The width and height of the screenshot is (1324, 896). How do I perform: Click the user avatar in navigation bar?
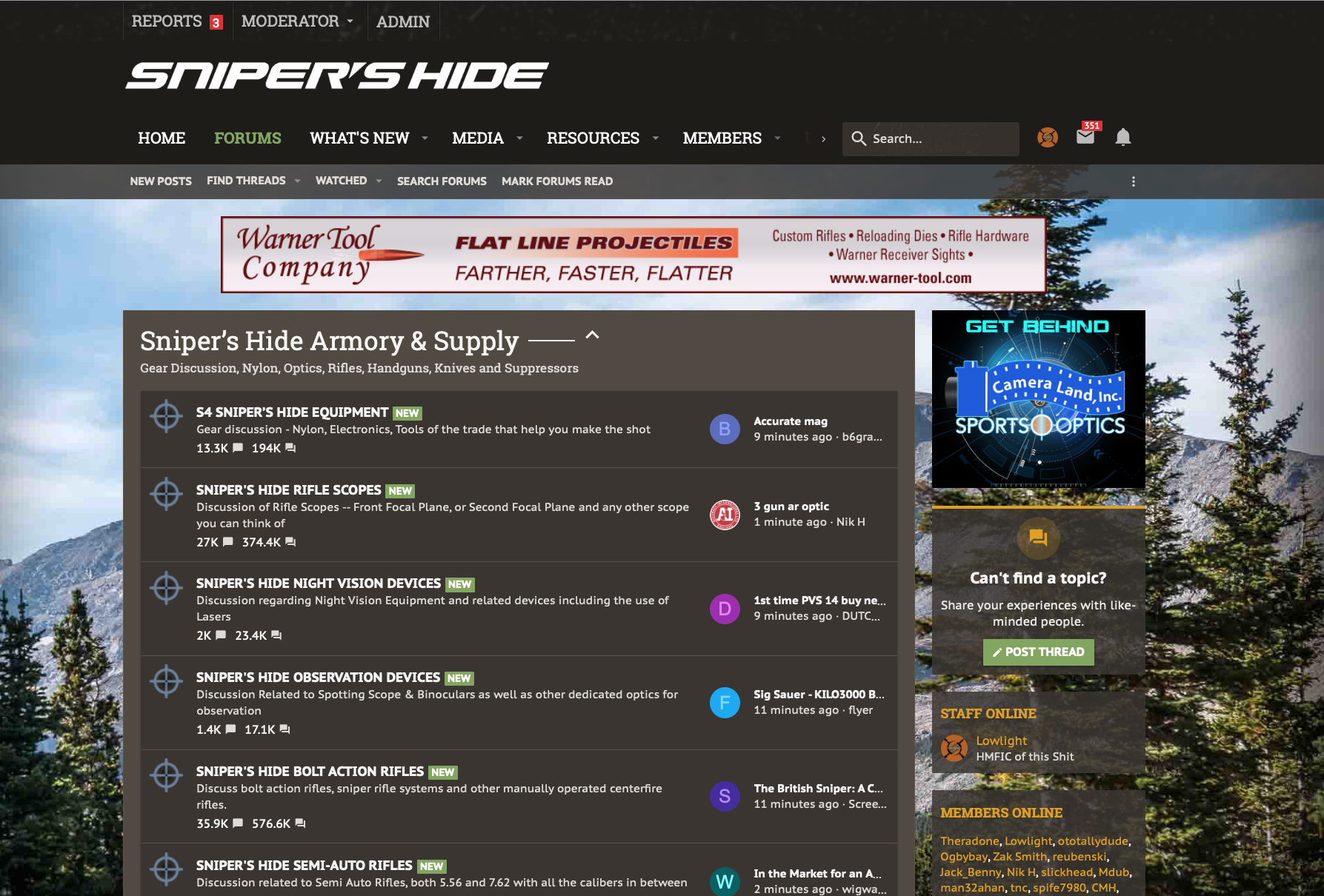pos(1048,137)
